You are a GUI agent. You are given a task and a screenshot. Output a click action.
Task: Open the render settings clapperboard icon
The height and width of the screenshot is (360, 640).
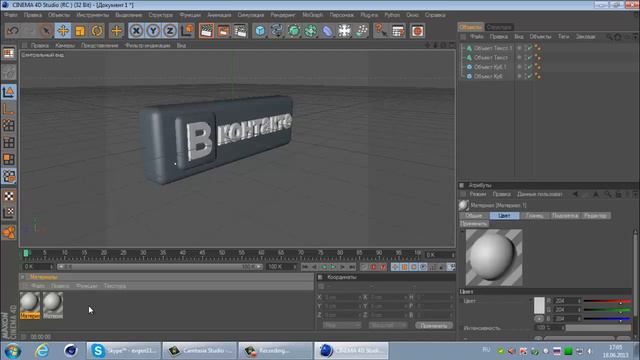coord(240,31)
